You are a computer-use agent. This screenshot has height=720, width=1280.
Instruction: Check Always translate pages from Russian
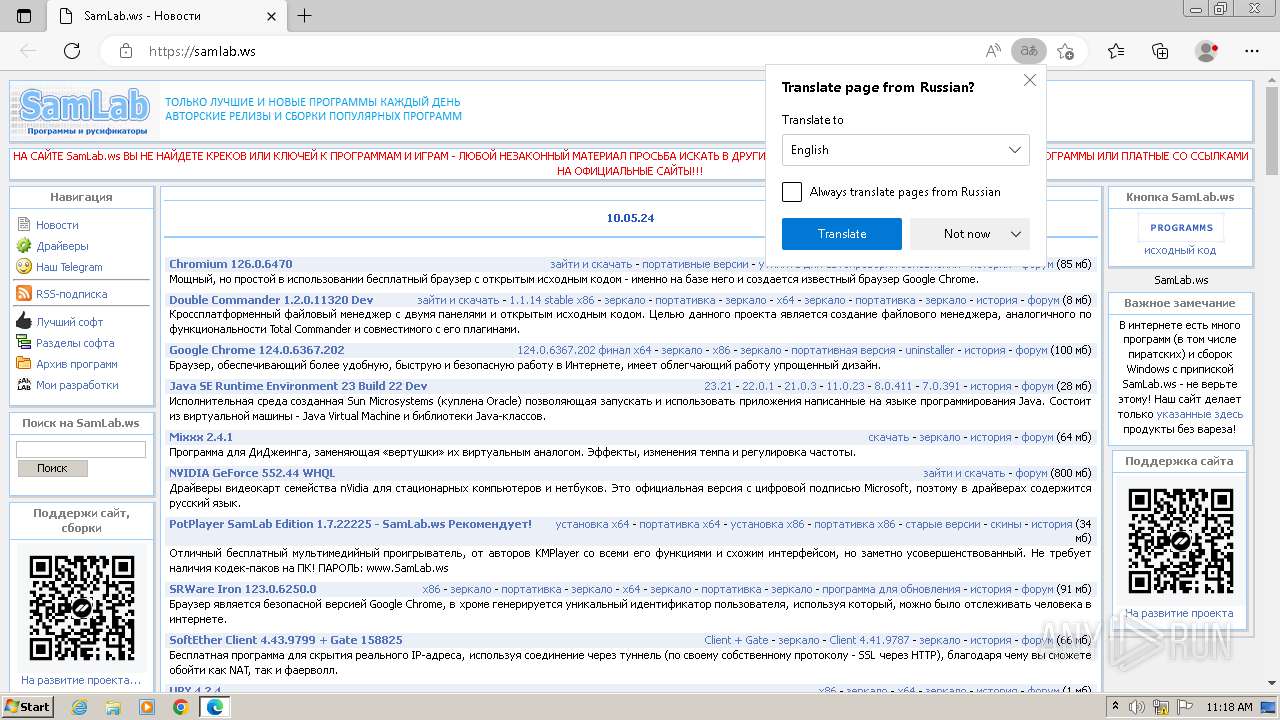point(792,192)
